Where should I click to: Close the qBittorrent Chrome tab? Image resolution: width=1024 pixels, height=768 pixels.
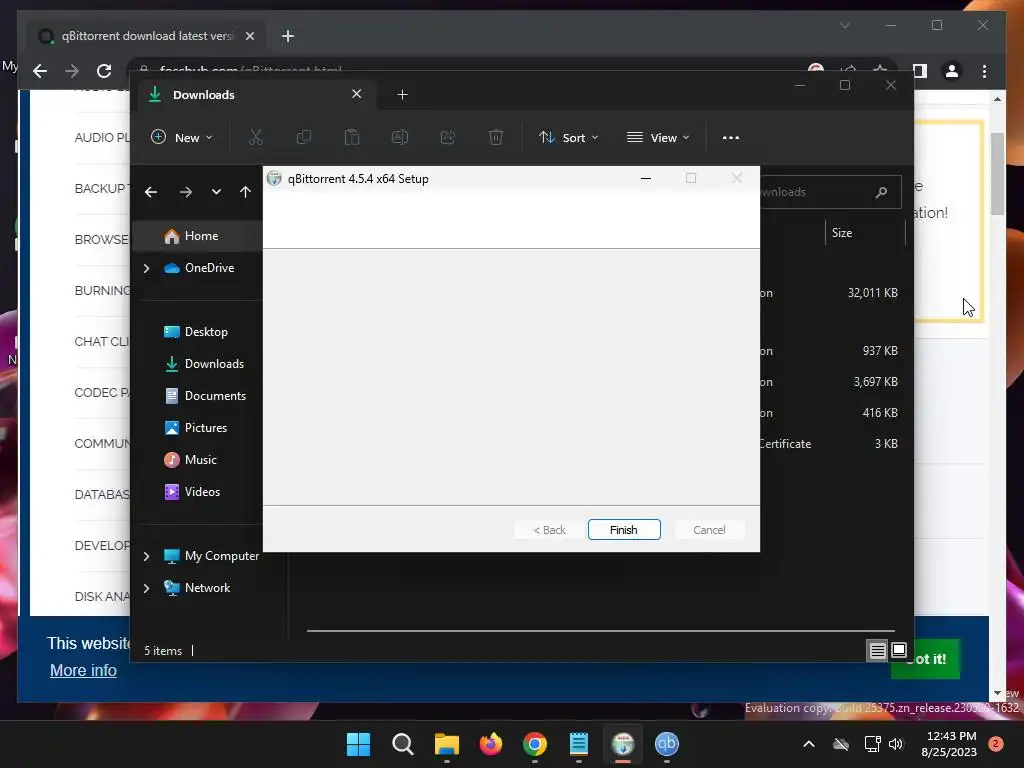249,36
